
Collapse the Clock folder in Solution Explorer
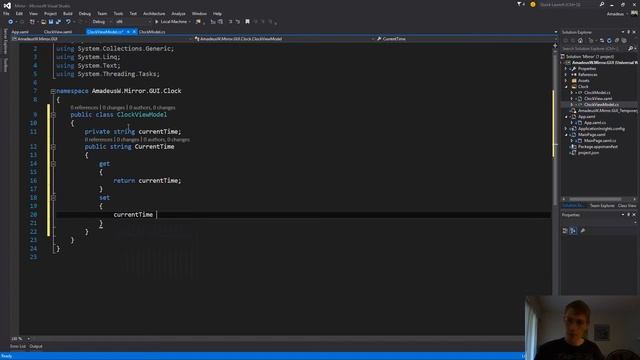566,87
